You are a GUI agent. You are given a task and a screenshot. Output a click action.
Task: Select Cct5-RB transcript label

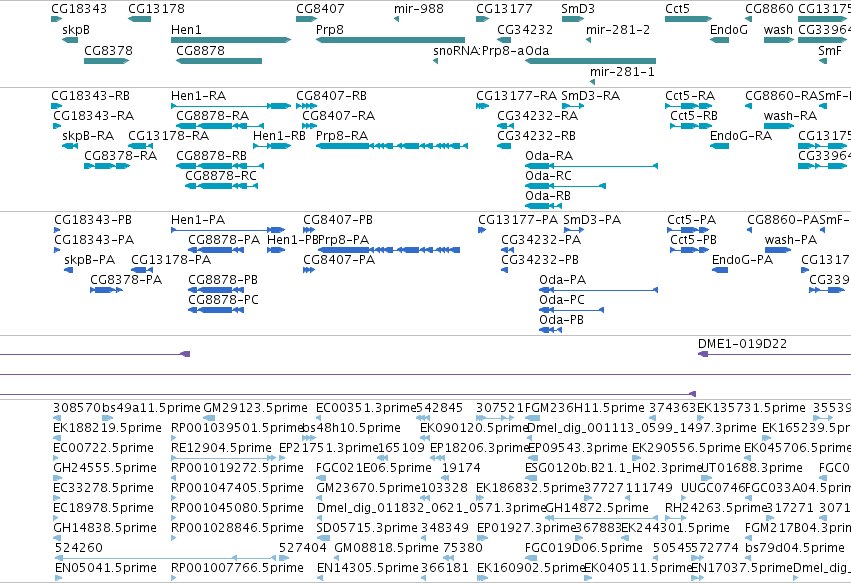pyautogui.click(x=694, y=116)
